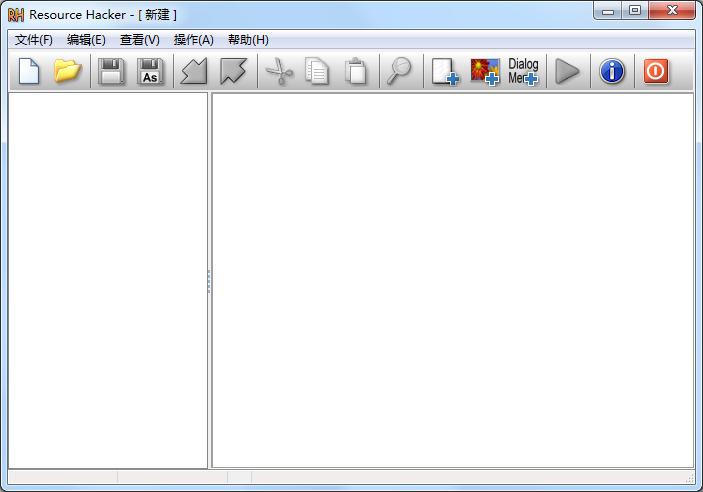Image resolution: width=703 pixels, height=492 pixels.
Task: Click the Find magnifier icon
Action: pos(399,71)
